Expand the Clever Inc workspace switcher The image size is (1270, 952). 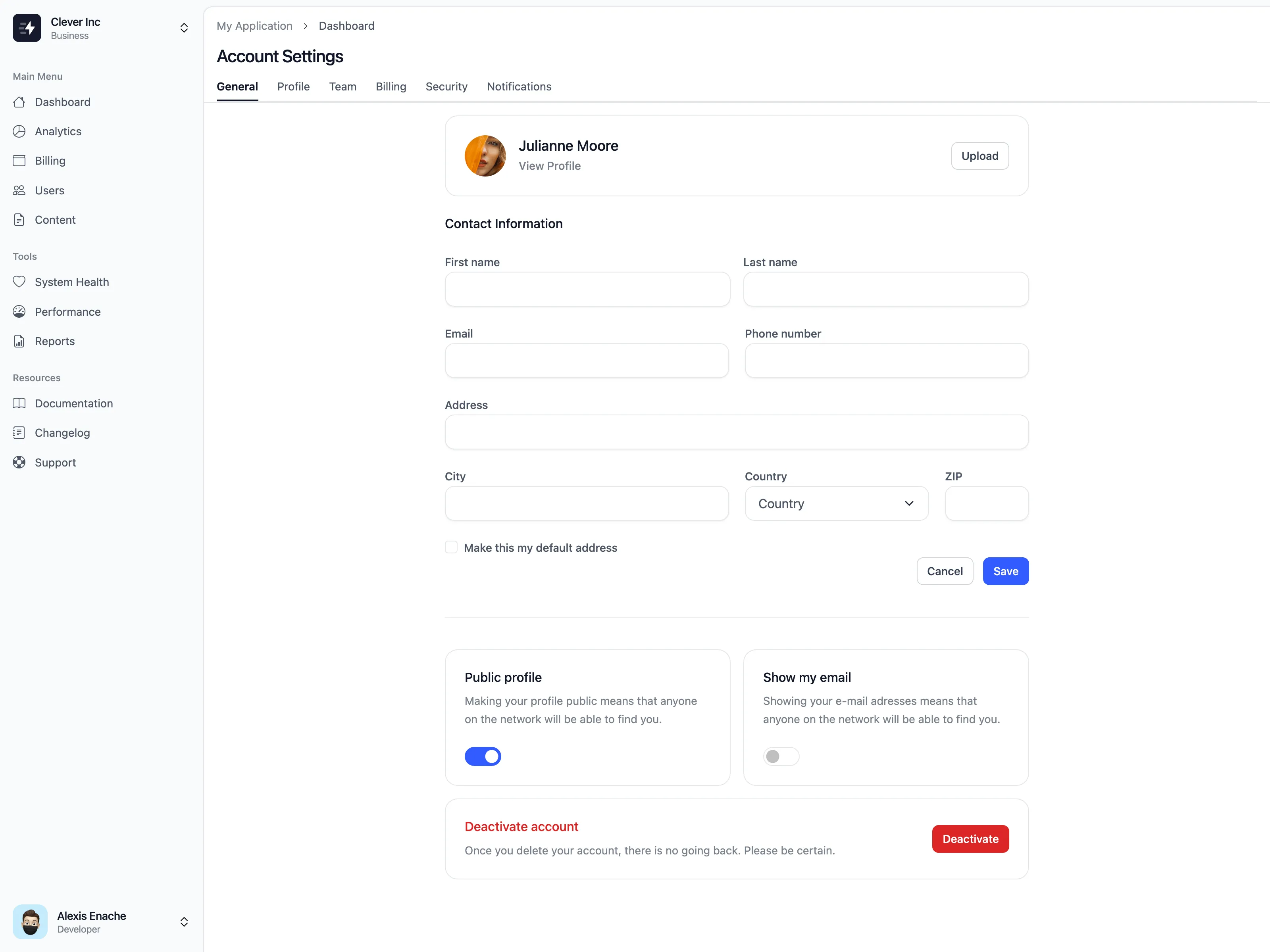pyautogui.click(x=184, y=28)
